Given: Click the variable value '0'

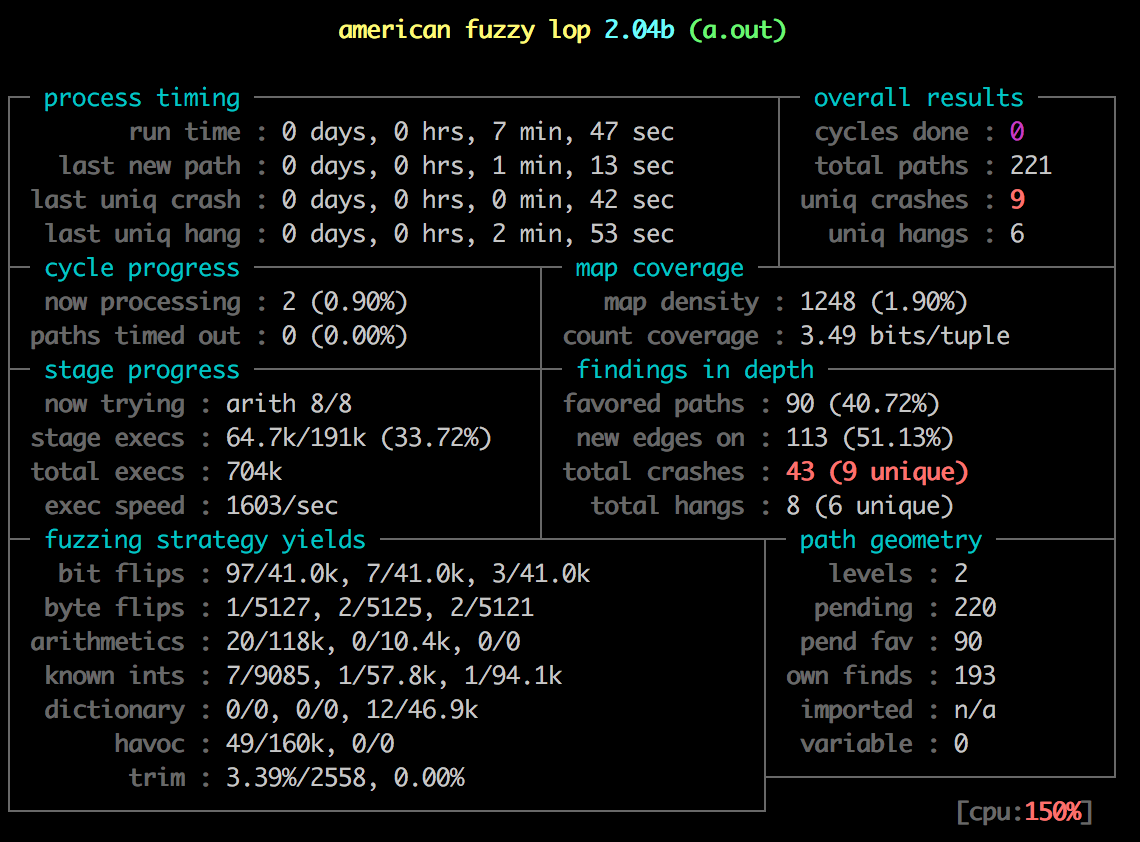Looking at the screenshot, I should click(960, 744).
